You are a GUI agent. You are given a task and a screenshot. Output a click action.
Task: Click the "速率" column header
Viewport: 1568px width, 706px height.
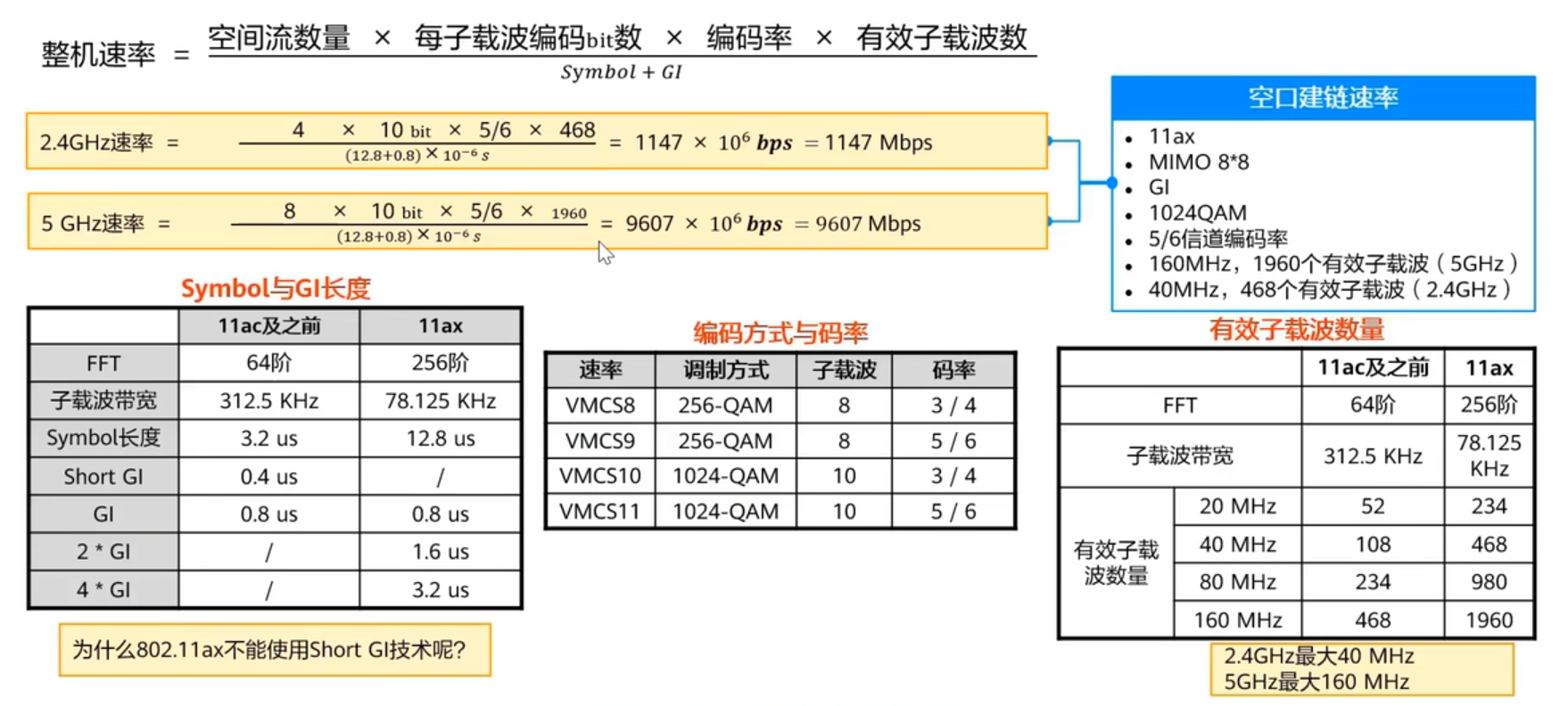600,370
